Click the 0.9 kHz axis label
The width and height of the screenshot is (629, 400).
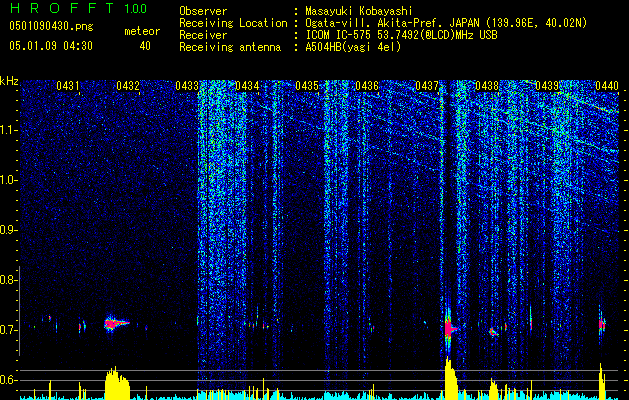(x=8, y=230)
